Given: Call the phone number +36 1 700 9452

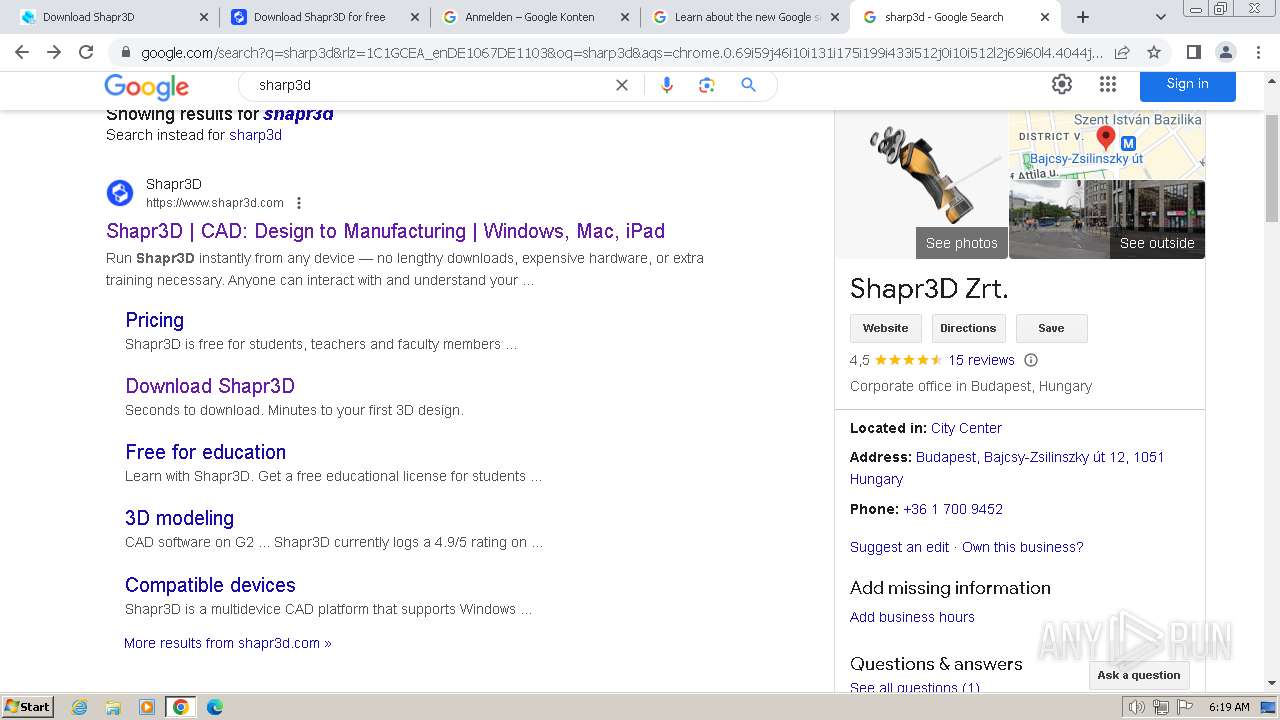Looking at the screenshot, I should [953, 509].
